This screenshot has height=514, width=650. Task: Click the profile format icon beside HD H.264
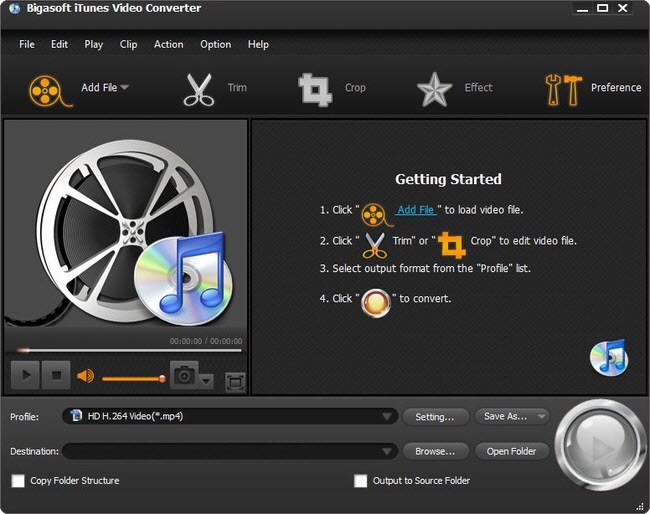76,415
